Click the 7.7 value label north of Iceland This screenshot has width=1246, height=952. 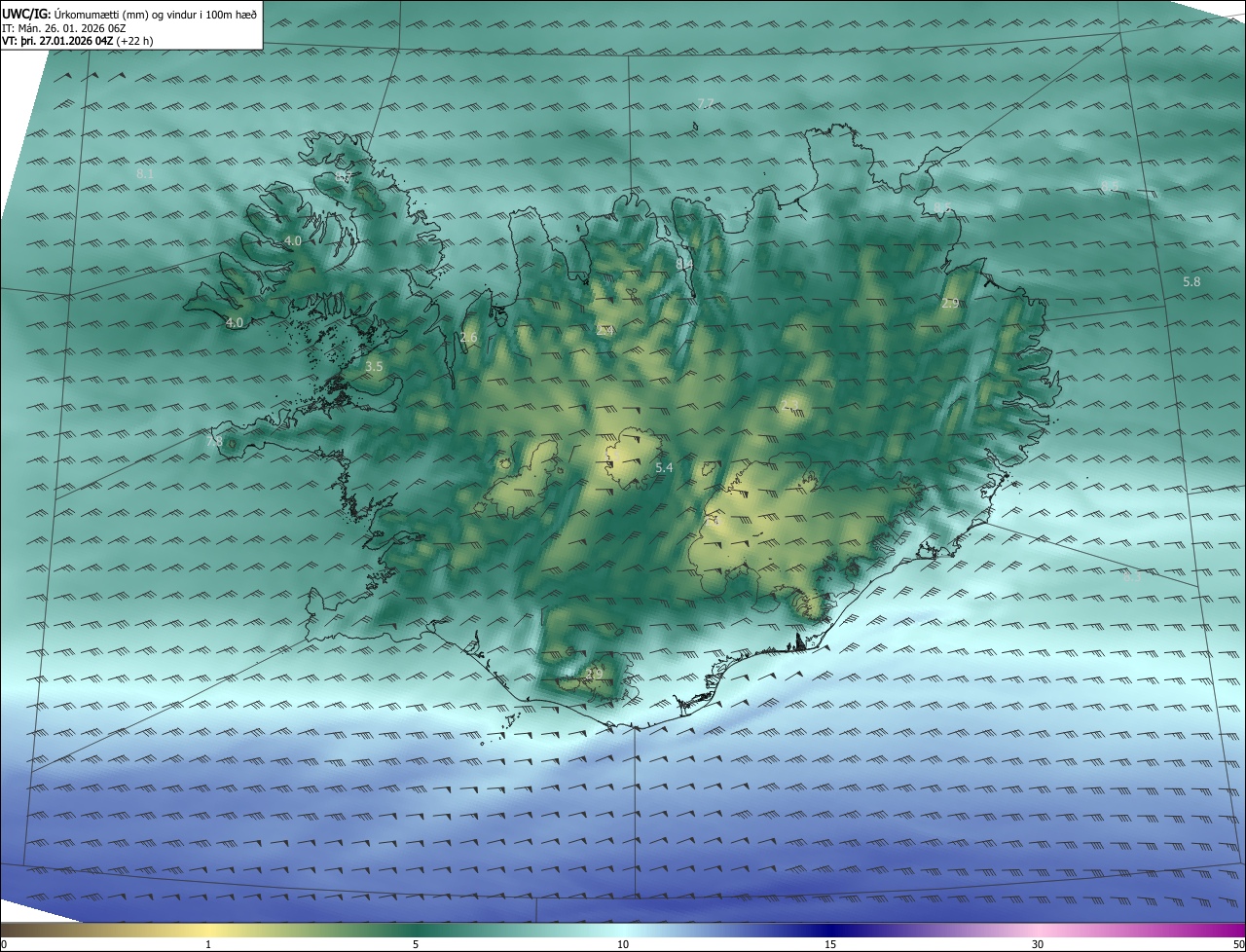pos(706,104)
